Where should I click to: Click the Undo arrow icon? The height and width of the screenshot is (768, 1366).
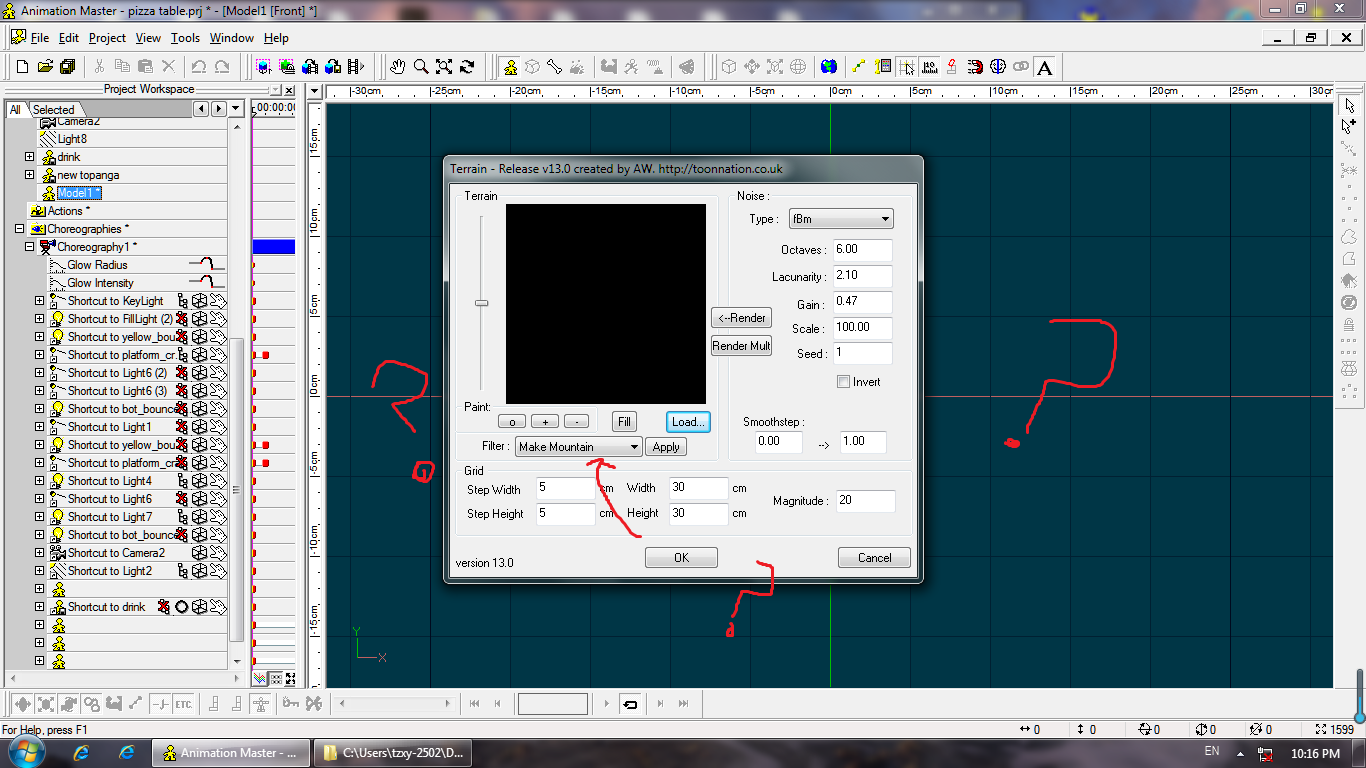point(198,67)
